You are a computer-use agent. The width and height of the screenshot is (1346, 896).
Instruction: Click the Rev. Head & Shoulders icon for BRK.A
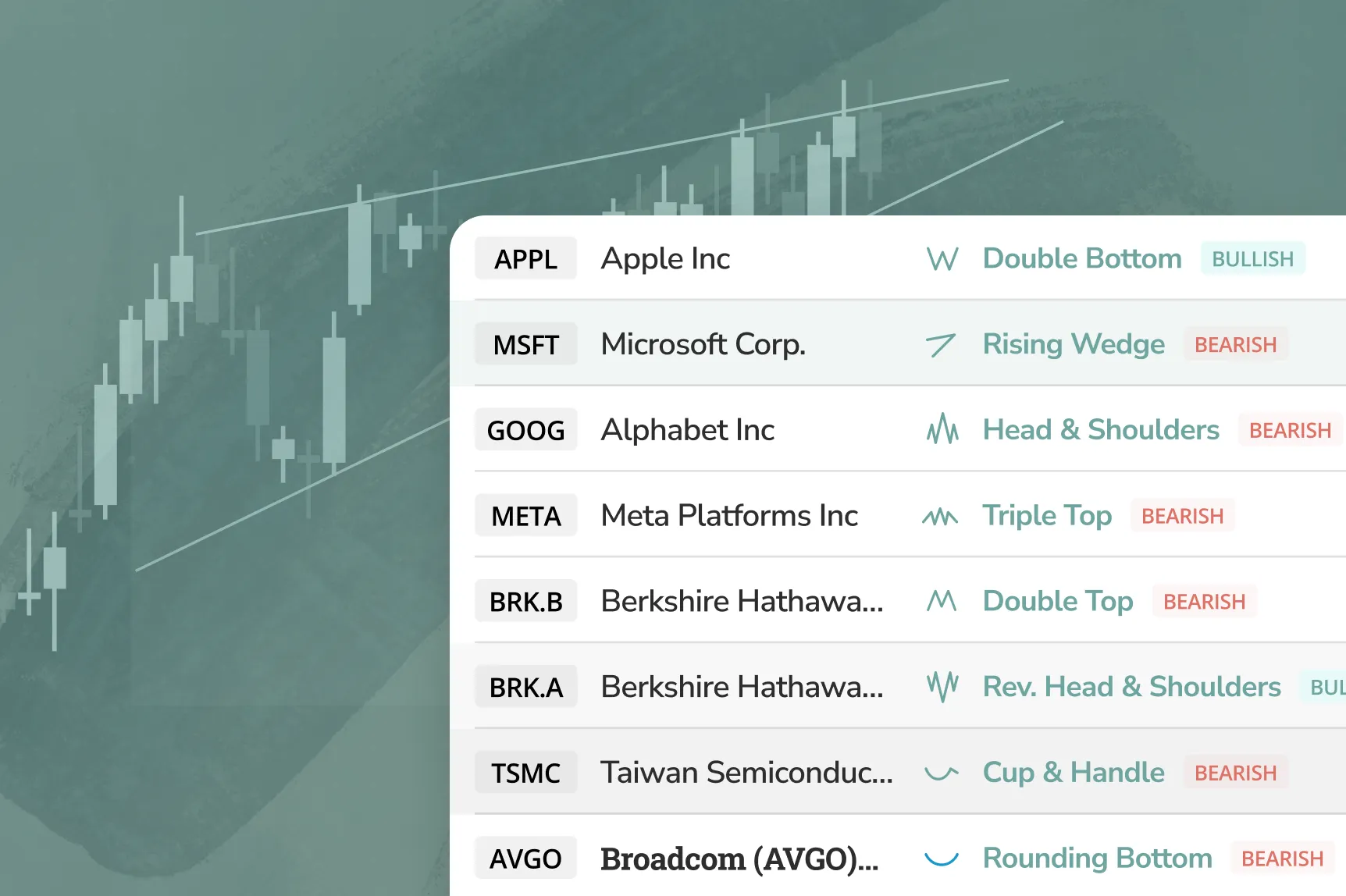[942, 687]
